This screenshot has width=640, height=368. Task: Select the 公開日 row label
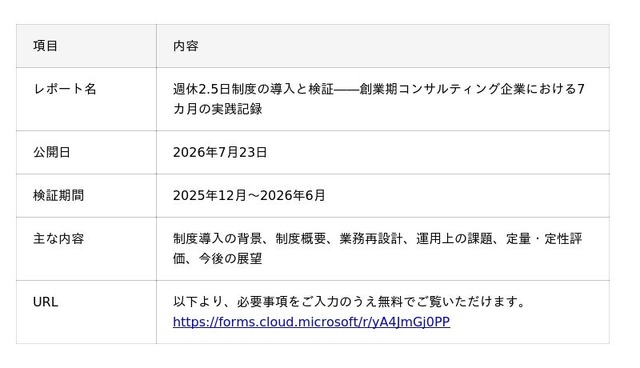[52, 152]
